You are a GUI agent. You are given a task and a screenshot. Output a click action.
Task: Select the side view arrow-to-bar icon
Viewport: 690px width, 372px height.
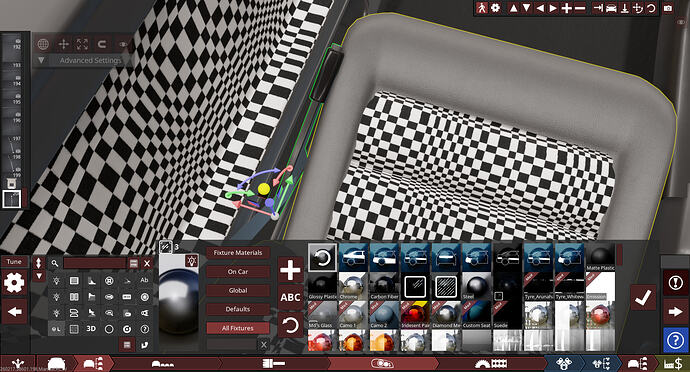pos(598,8)
